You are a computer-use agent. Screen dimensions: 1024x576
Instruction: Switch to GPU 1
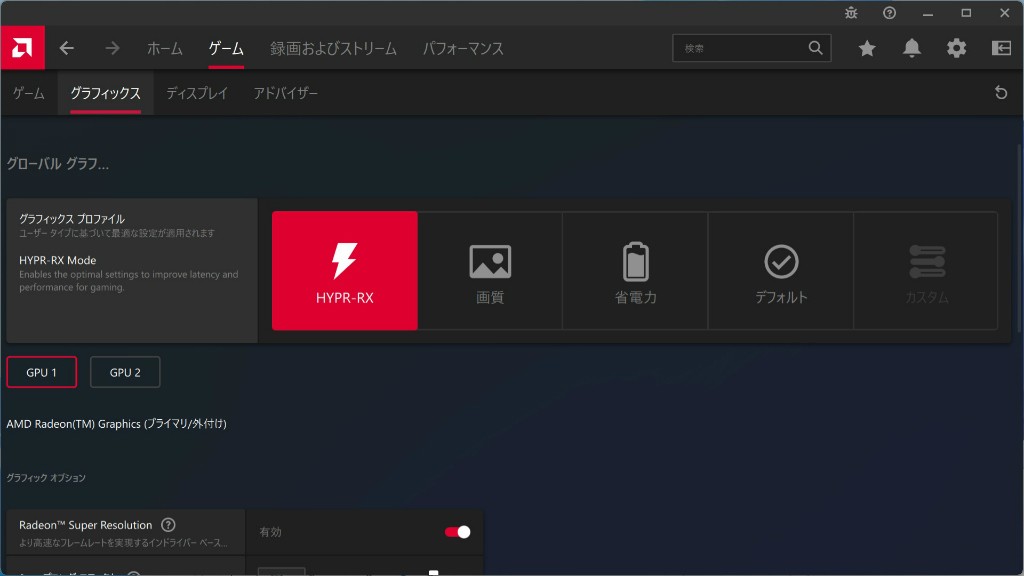coord(42,372)
